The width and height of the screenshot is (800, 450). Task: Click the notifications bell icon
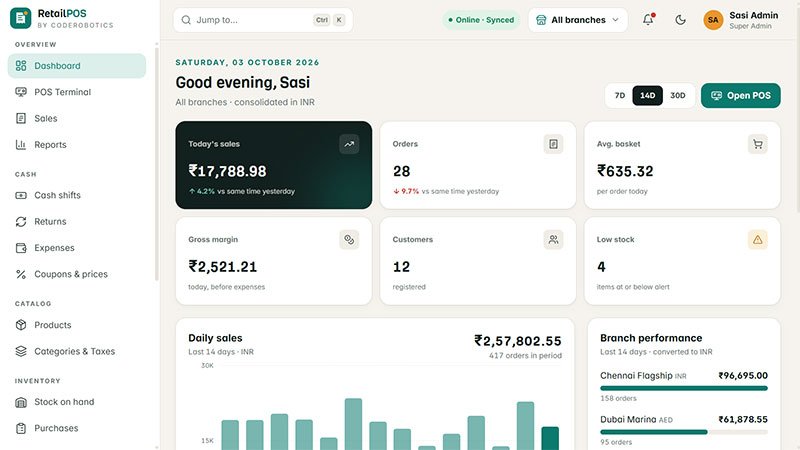648,20
